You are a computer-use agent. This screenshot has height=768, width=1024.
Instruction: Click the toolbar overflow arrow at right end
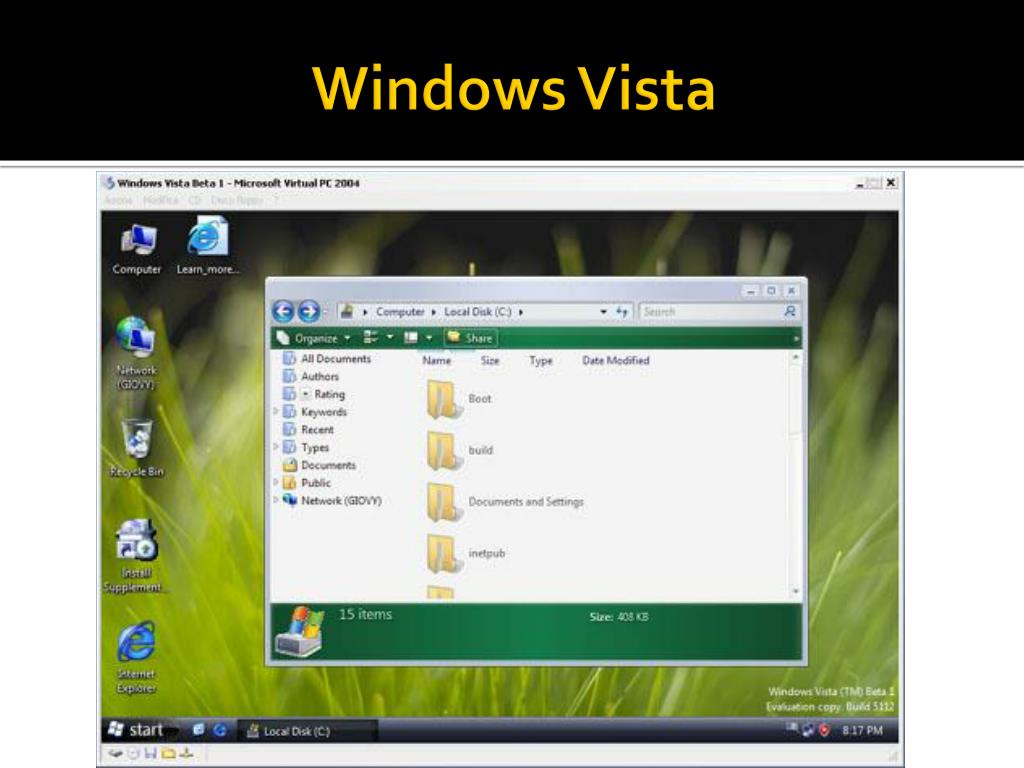click(x=795, y=338)
